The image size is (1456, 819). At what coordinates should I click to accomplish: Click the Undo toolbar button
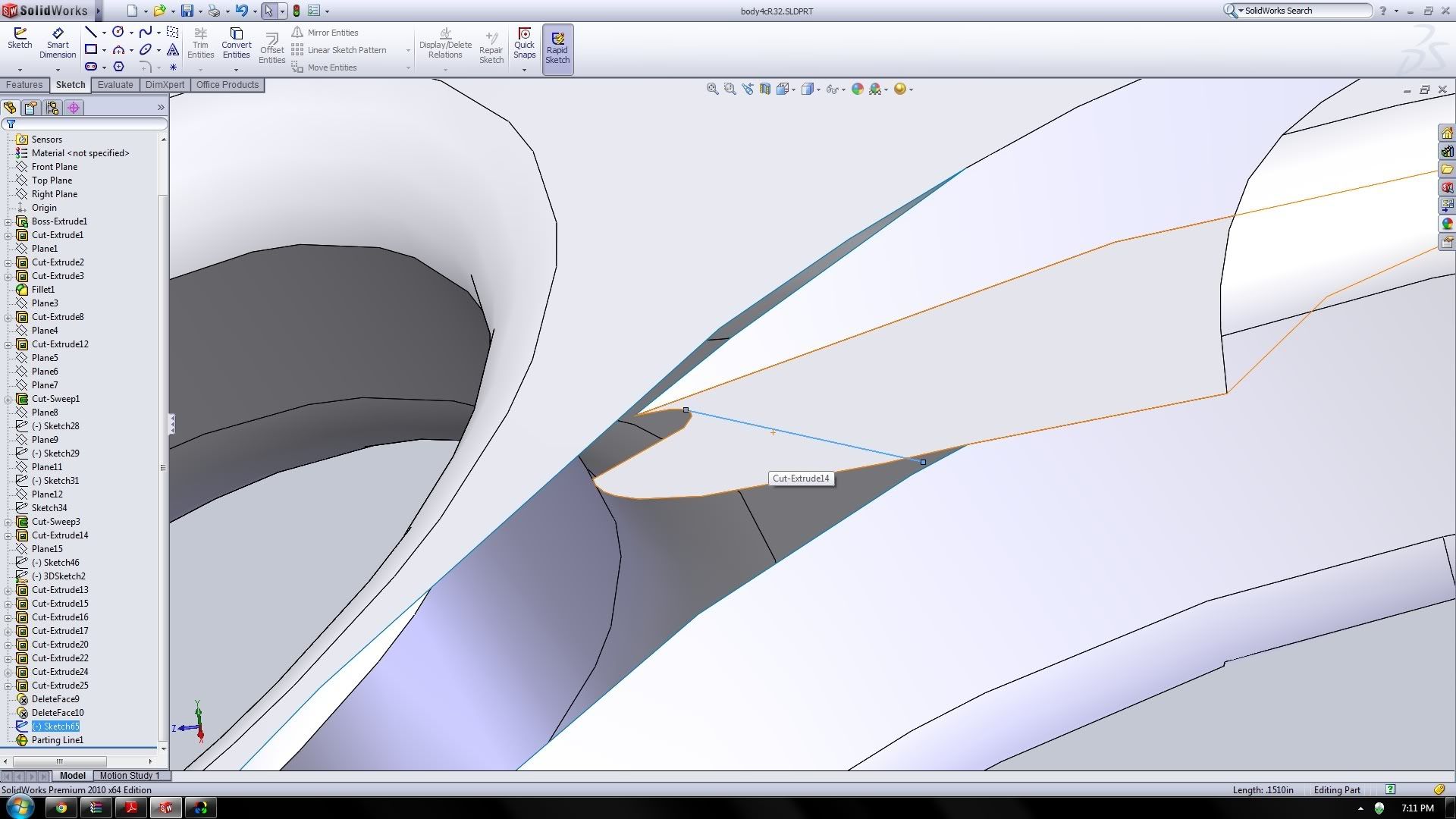(x=241, y=11)
